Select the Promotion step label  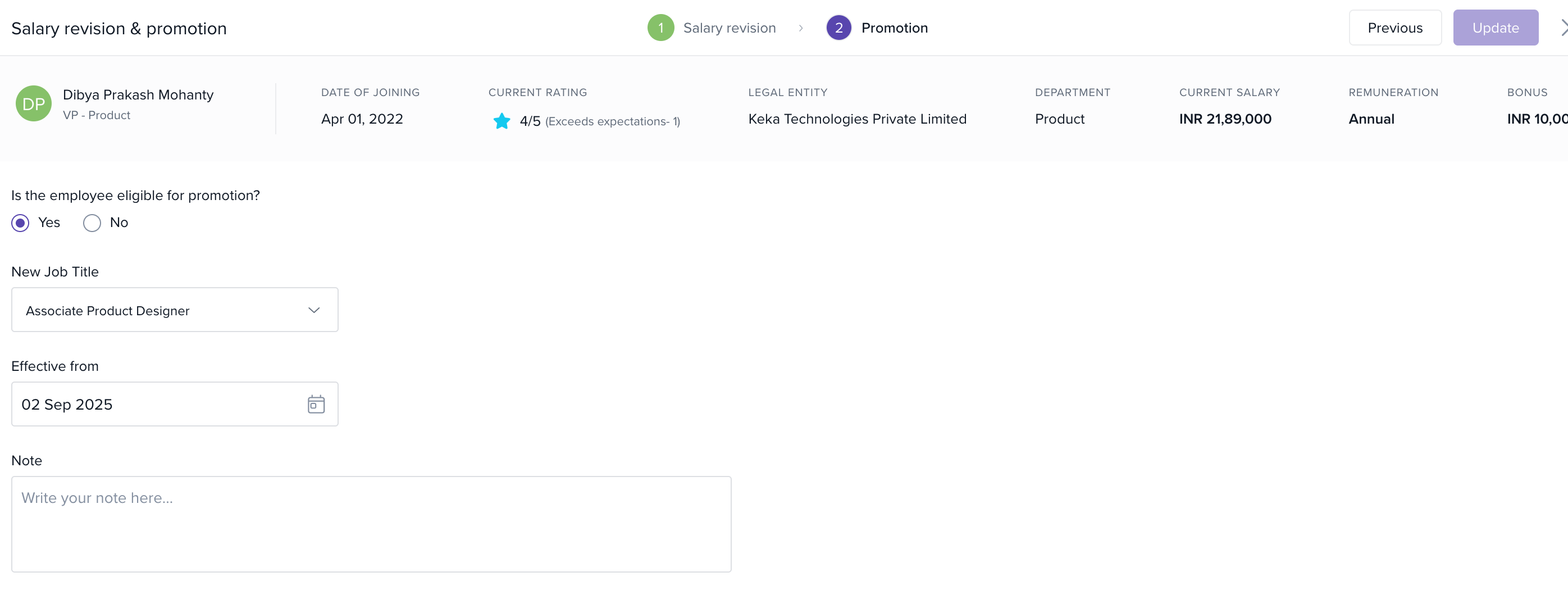point(894,28)
